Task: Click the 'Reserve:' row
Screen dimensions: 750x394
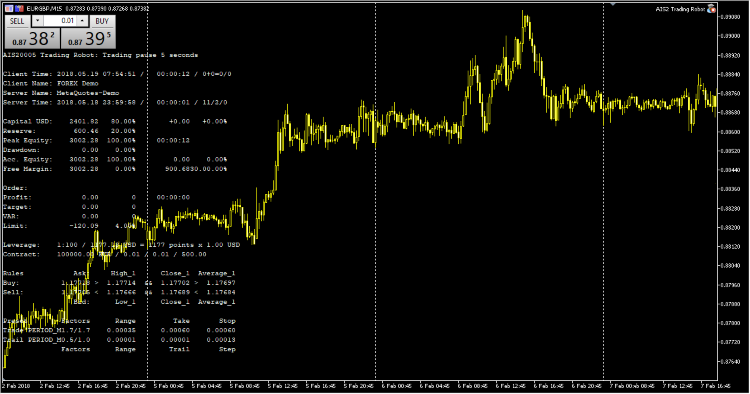Action: click(x=69, y=131)
